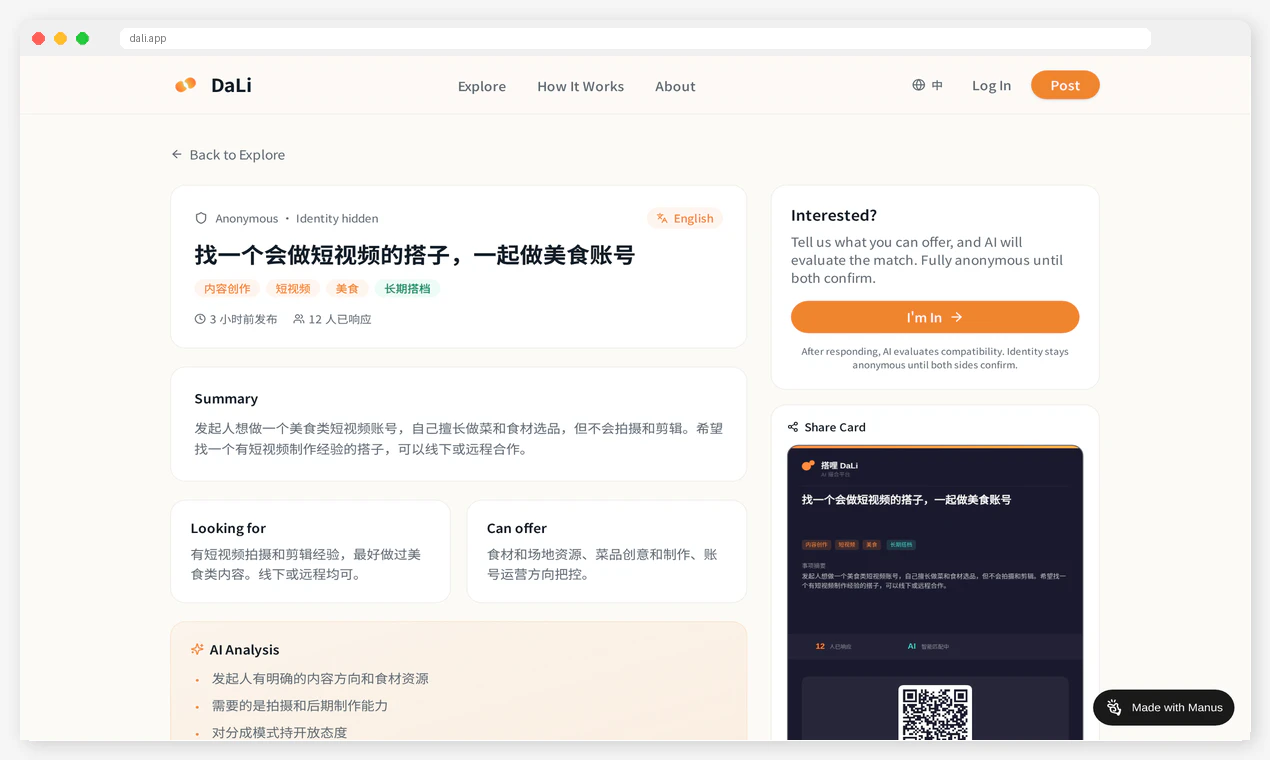Click the people icon by 12 人已响应
The image size is (1270, 760).
pyautogui.click(x=299, y=319)
